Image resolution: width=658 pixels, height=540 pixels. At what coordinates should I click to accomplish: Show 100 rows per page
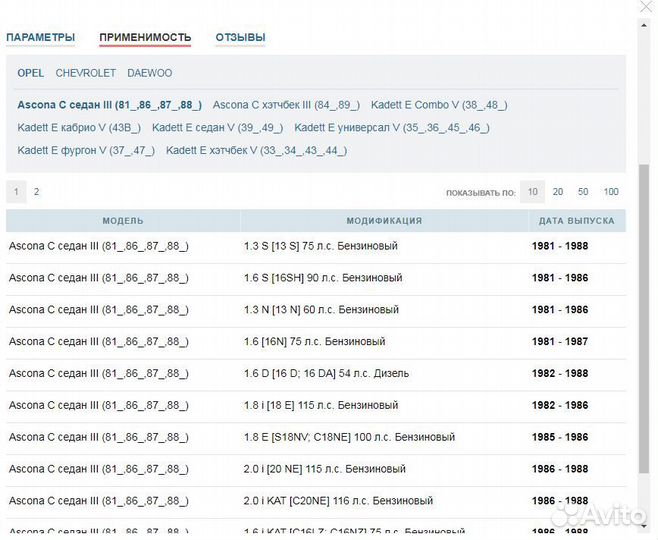[611, 192]
